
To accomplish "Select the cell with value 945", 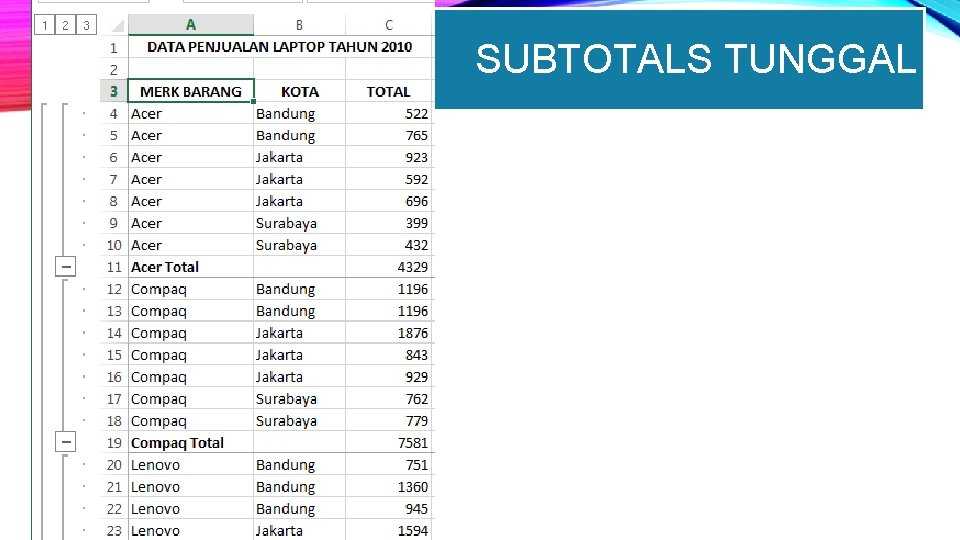I will (x=389, y=509).
